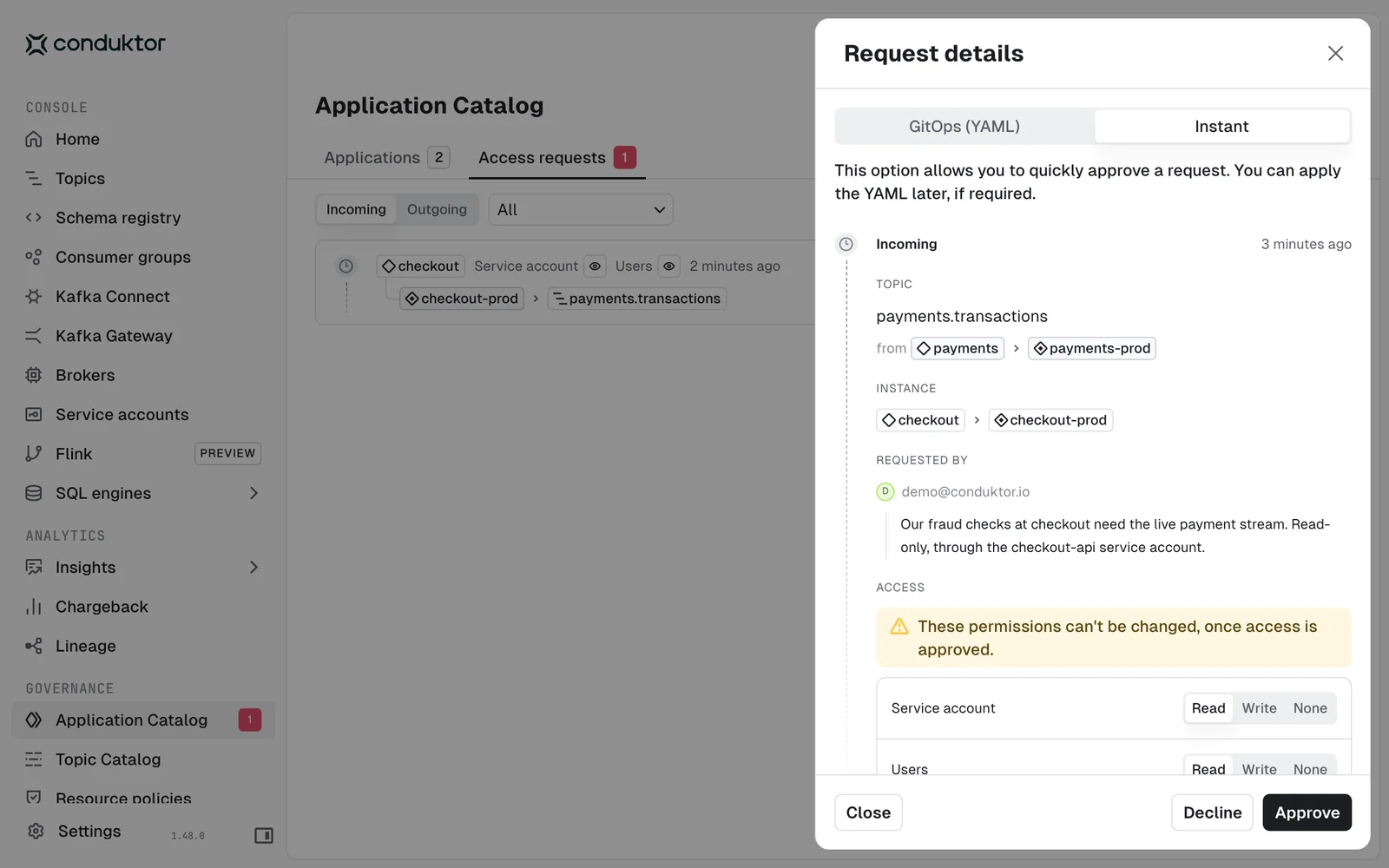Click the SQL engines database icon
Screen dimensions: 1389x868
(x=34, y=493)
